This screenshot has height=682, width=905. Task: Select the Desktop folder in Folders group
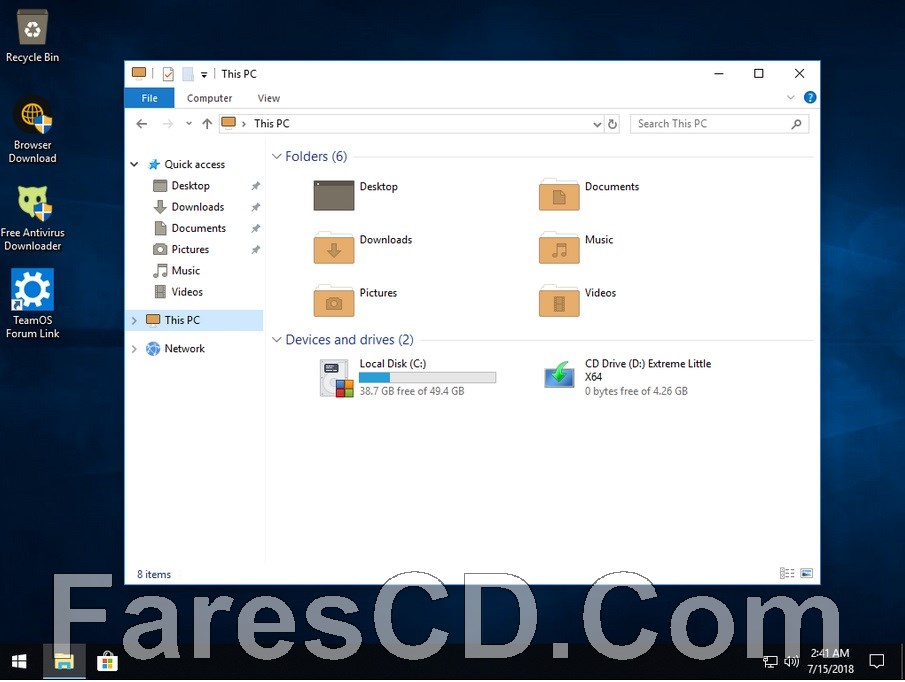356,195
